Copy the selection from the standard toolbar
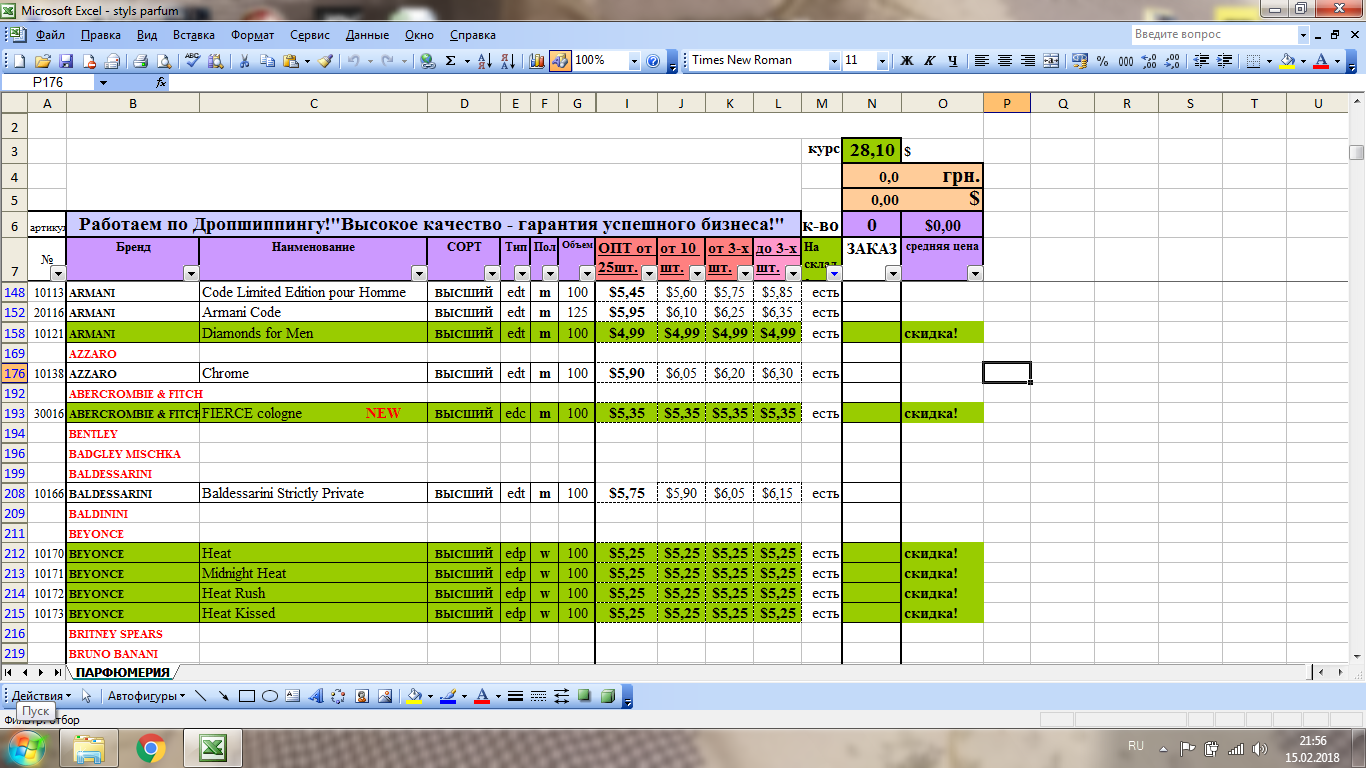 [x=267, y=61]
